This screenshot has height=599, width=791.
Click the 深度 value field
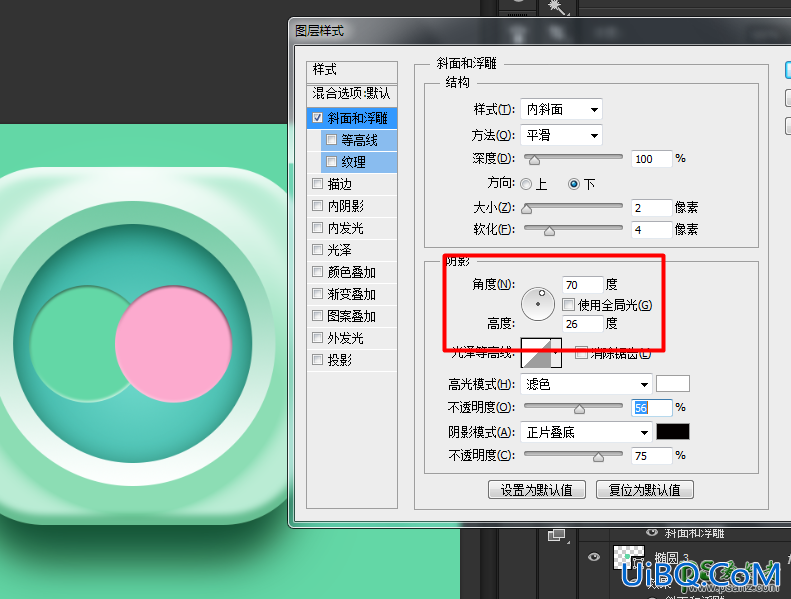651,159
